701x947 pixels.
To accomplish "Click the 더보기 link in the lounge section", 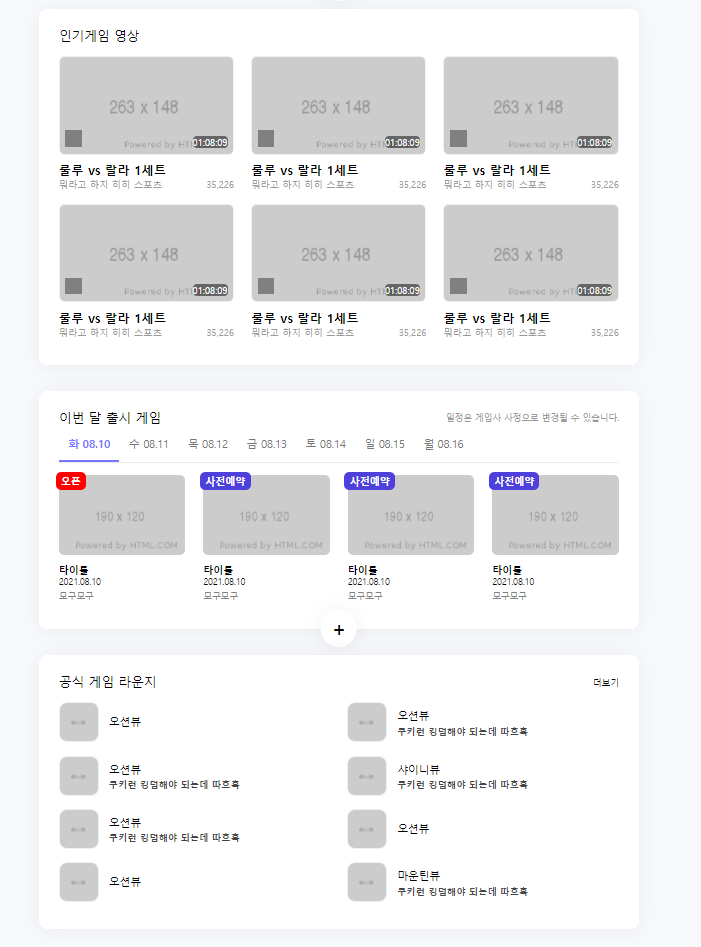I will click(605, 683).
